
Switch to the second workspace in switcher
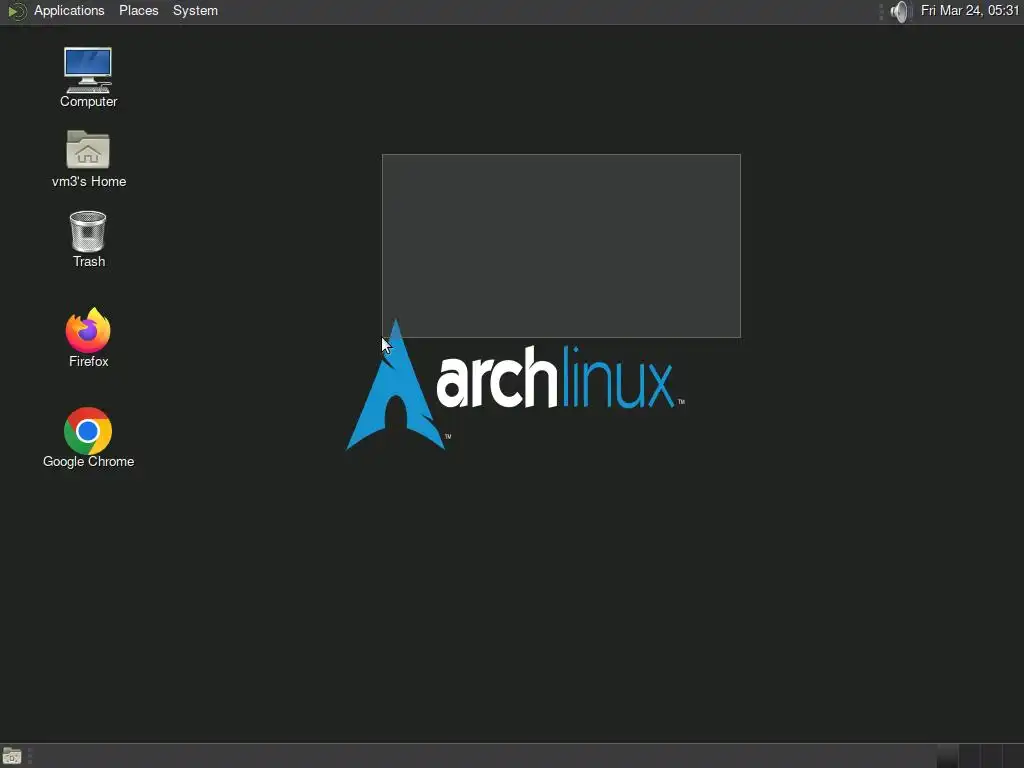click(969, 756)
